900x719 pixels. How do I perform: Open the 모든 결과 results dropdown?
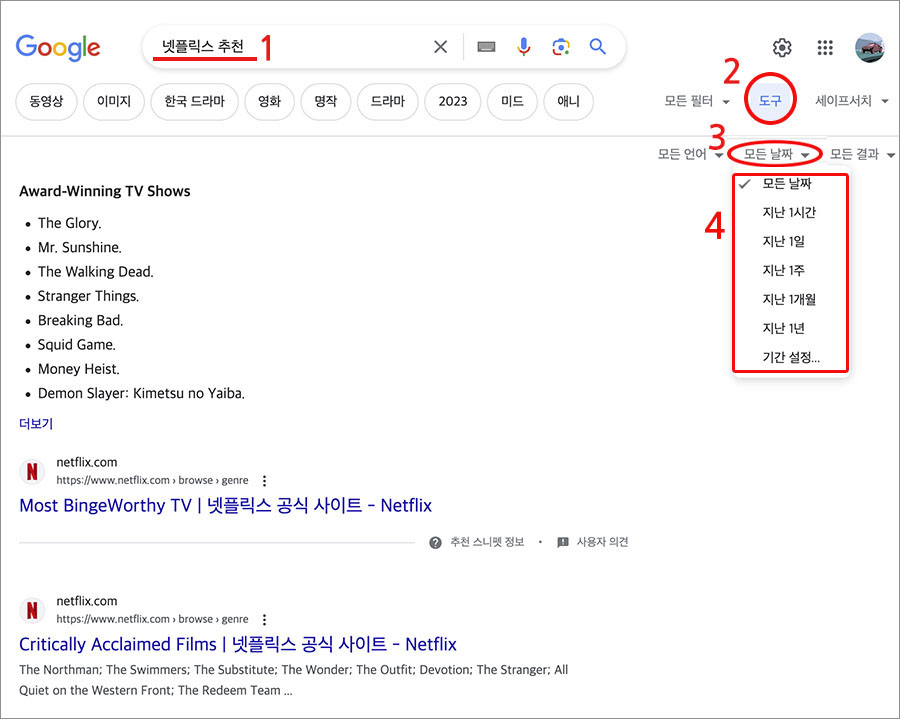[862, 154]
